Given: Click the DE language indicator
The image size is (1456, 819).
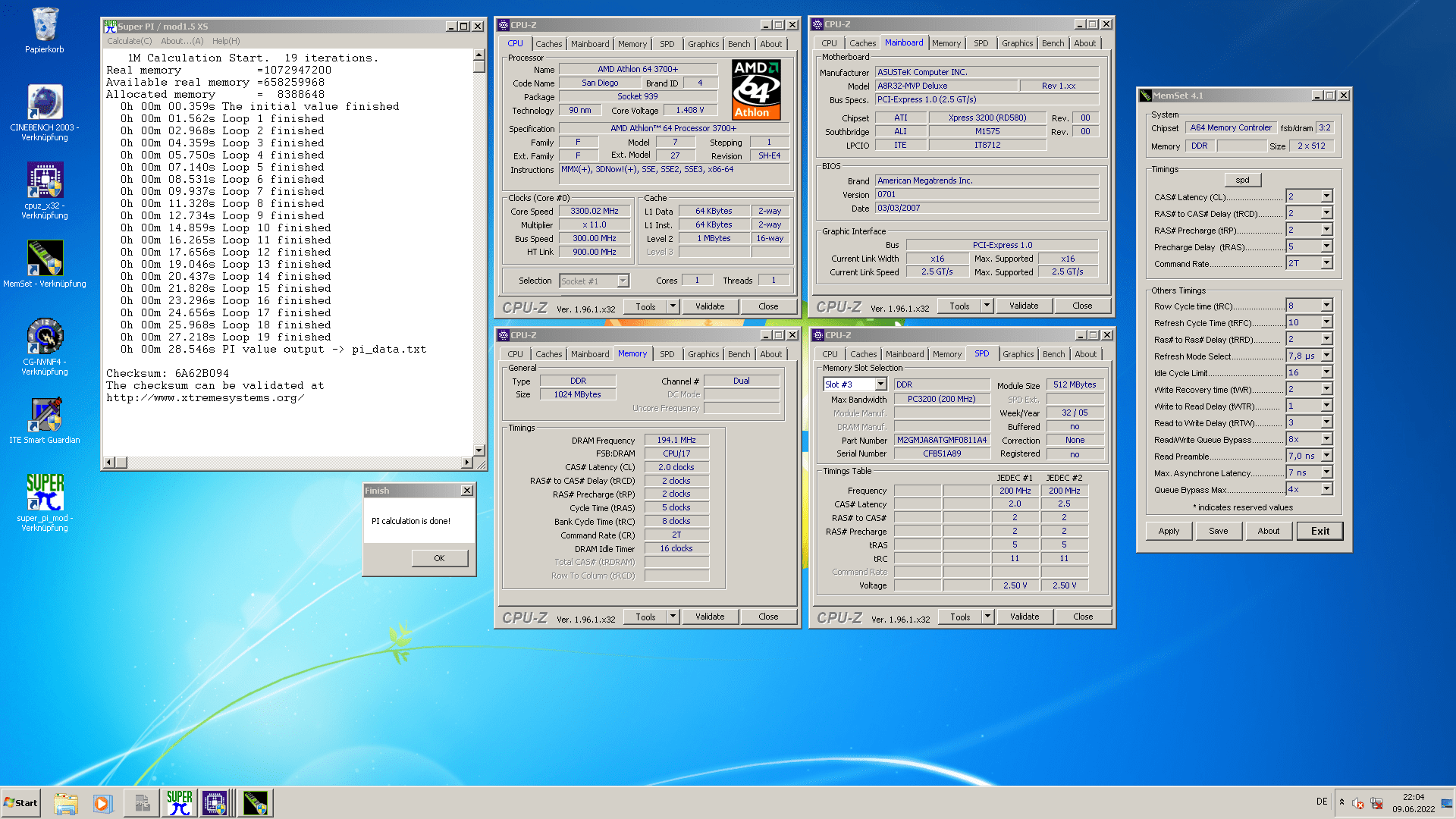Looking at the screenshot, I should click(1322, 802).
